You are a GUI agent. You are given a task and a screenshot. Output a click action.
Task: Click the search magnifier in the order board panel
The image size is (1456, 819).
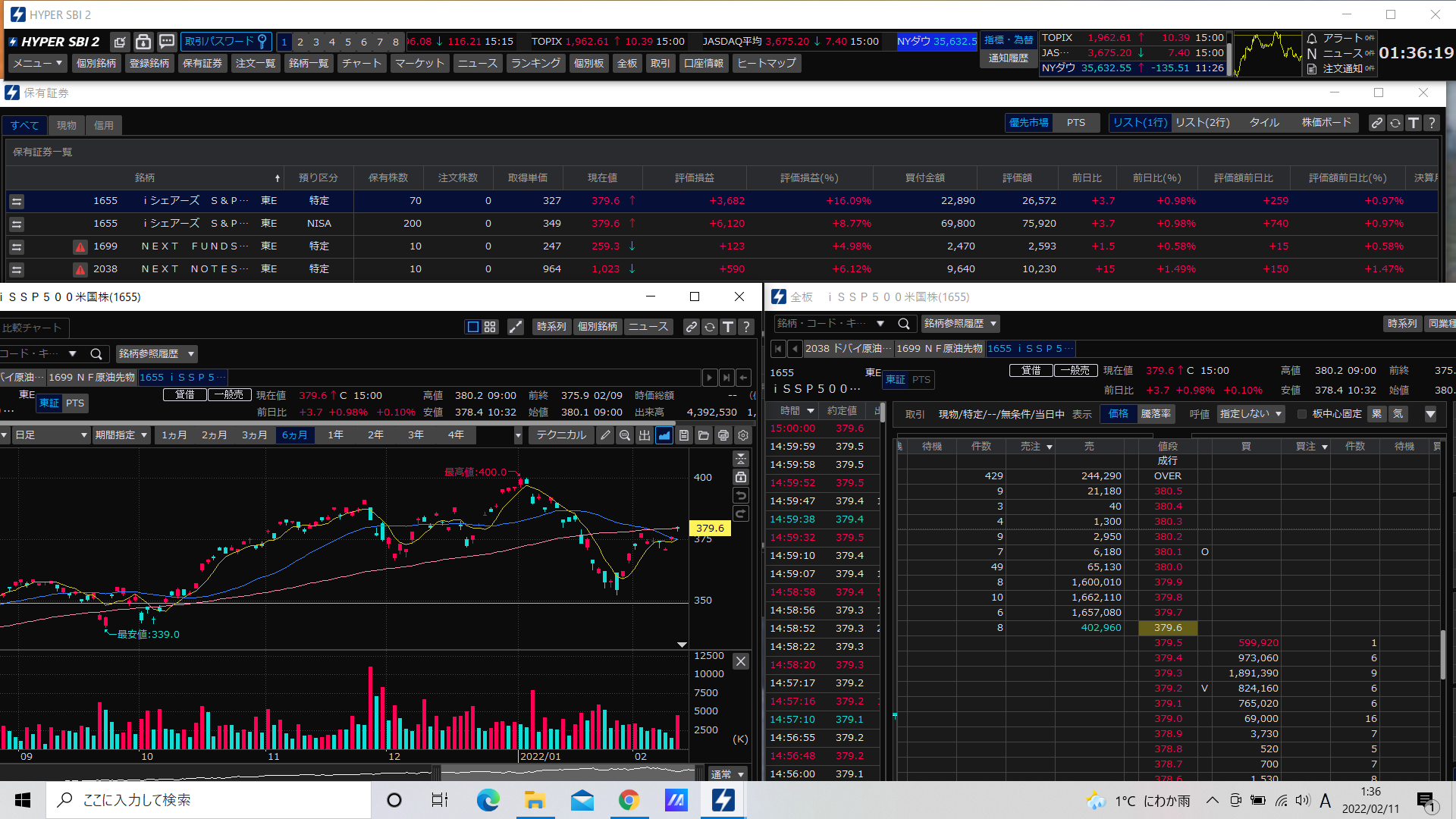(904, 324)
